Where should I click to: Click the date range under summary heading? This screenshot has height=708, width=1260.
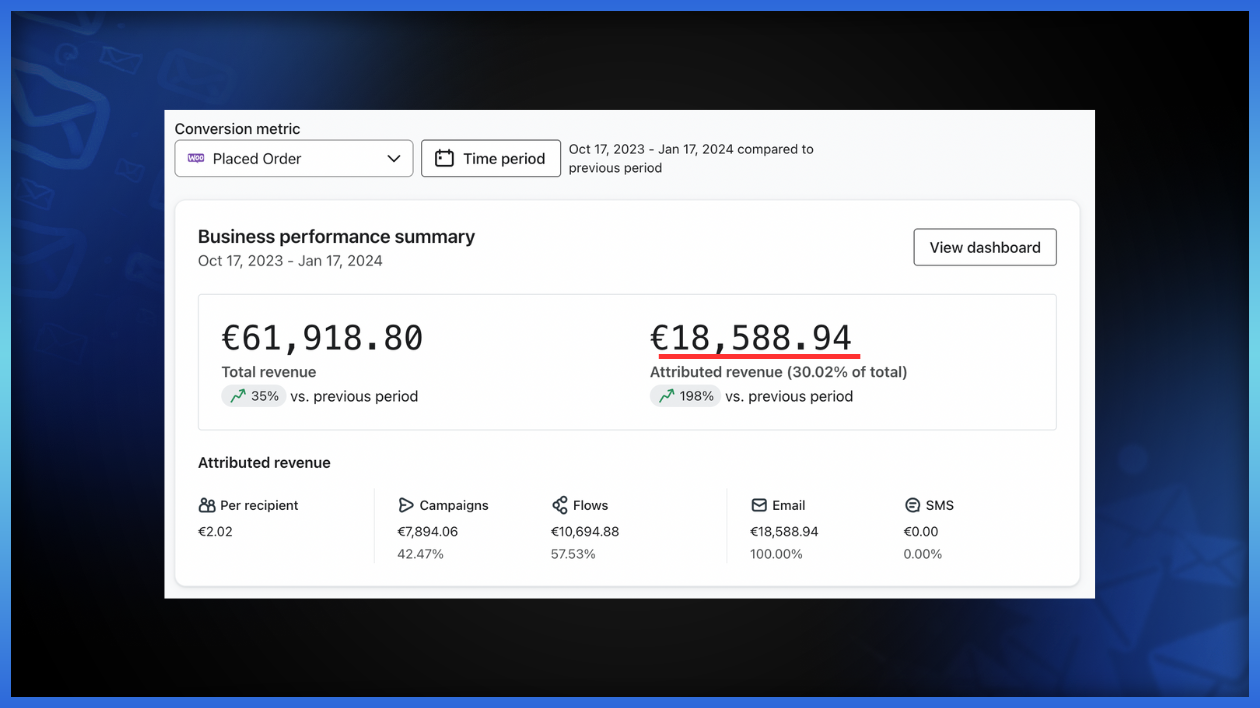pyautogui.click(x=290, y=261)
